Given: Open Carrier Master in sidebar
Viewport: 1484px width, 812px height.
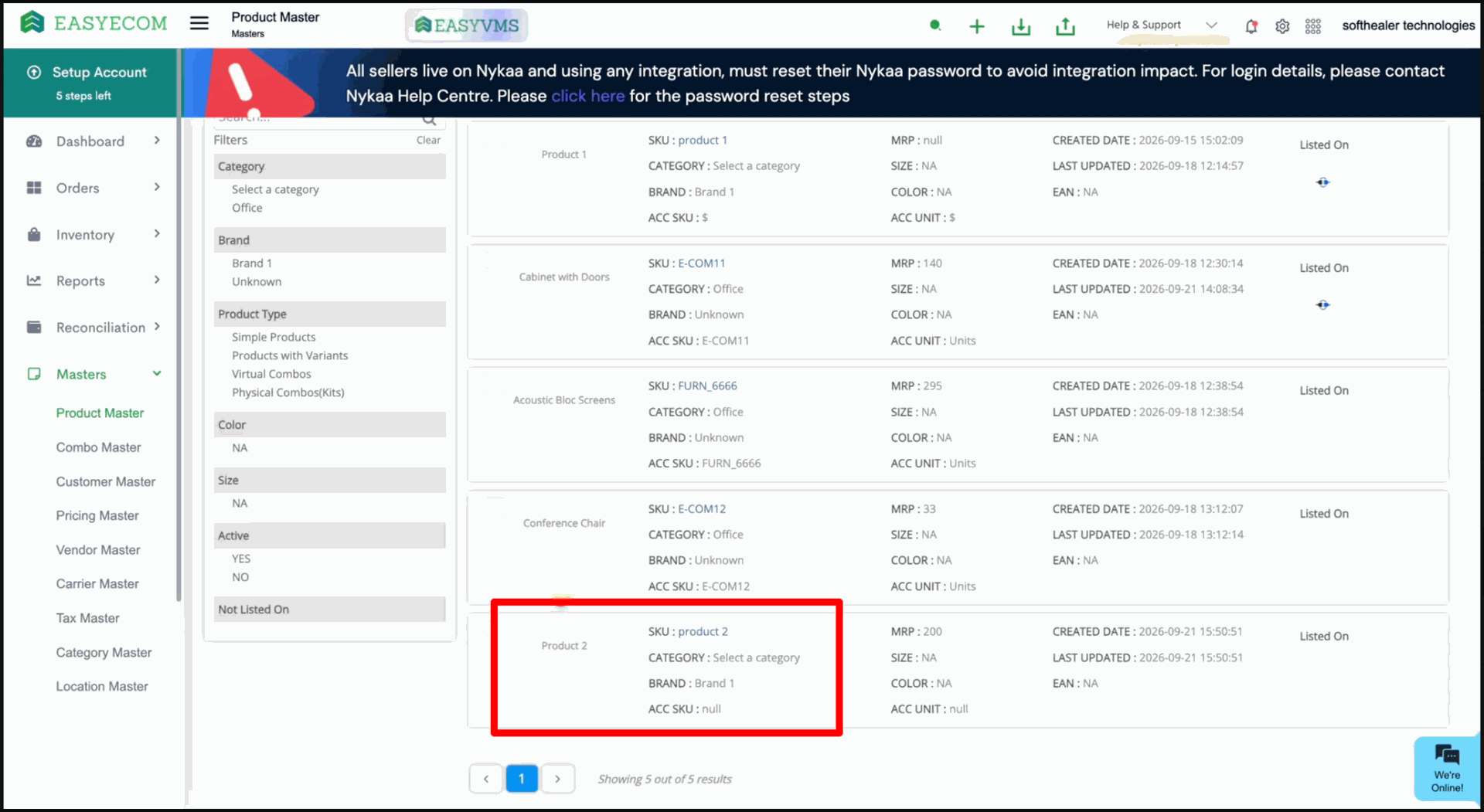Looking at the screenshot, I should [97, 584].
